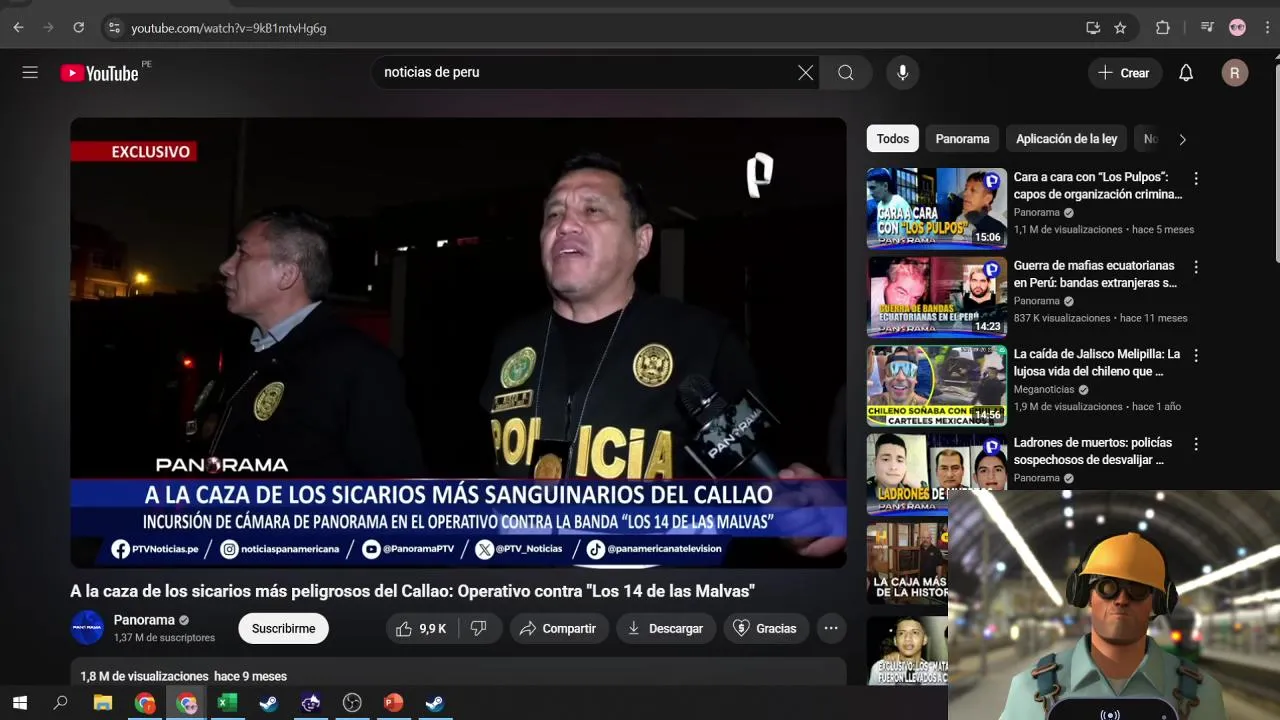Viewport: 1280px width, 720px height.
Task: Click Descargar to download video
Action: click(665, 629)
